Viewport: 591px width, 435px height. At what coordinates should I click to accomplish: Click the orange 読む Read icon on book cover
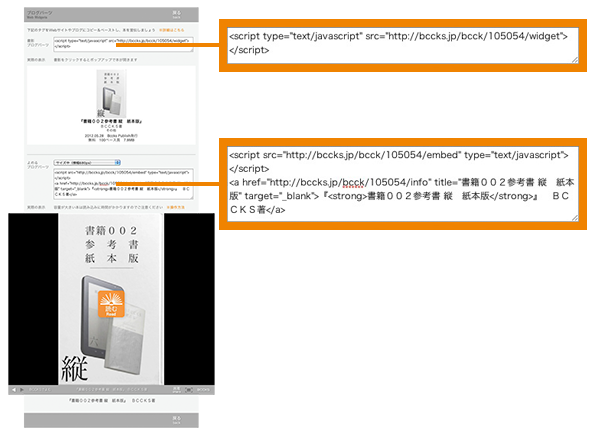click(x=111, y=303)
